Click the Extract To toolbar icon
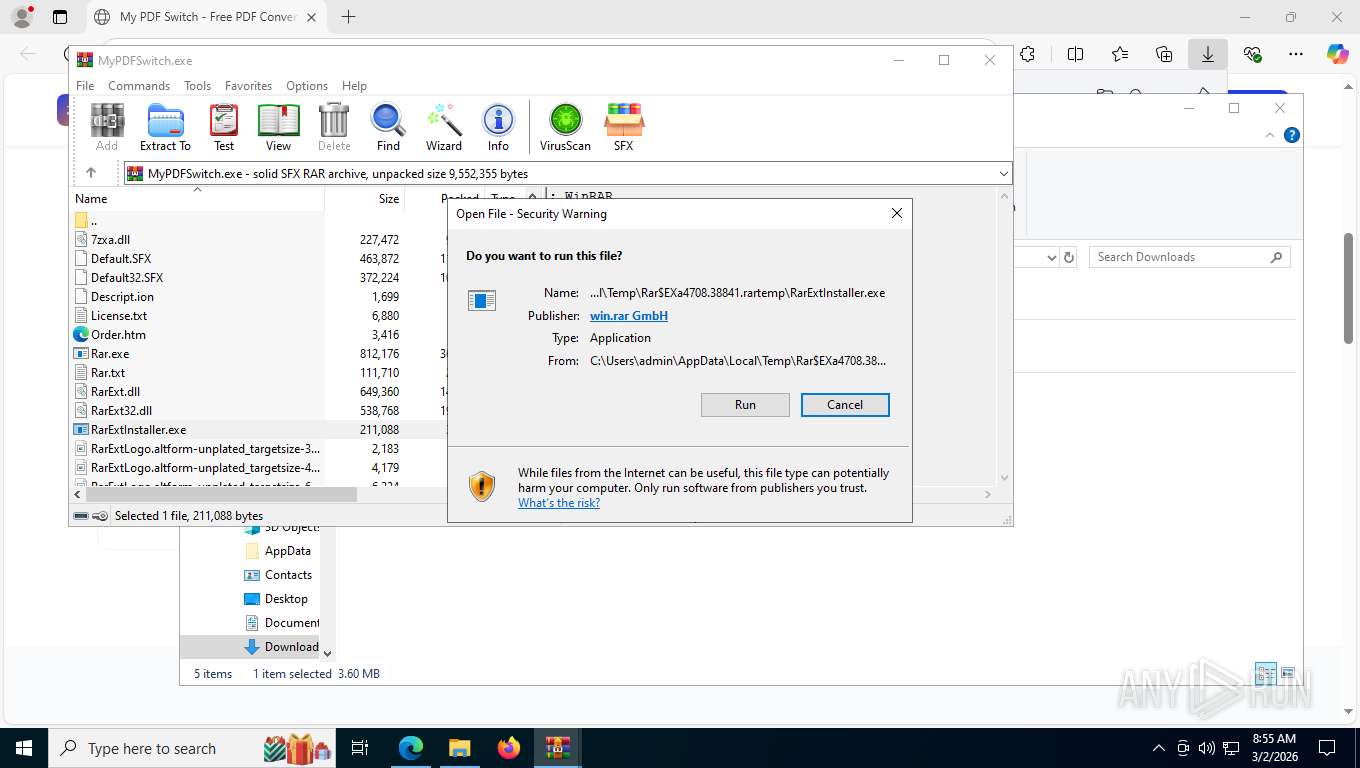Image resolution: width=1360 pixels, height=768 pixels. [165, 127]
